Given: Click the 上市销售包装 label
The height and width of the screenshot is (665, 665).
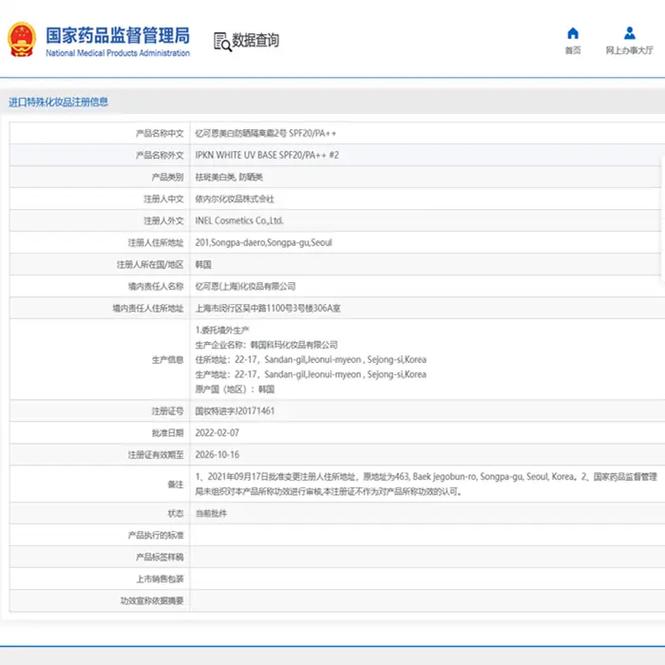Looking at the screenshot, I should 159,579.
